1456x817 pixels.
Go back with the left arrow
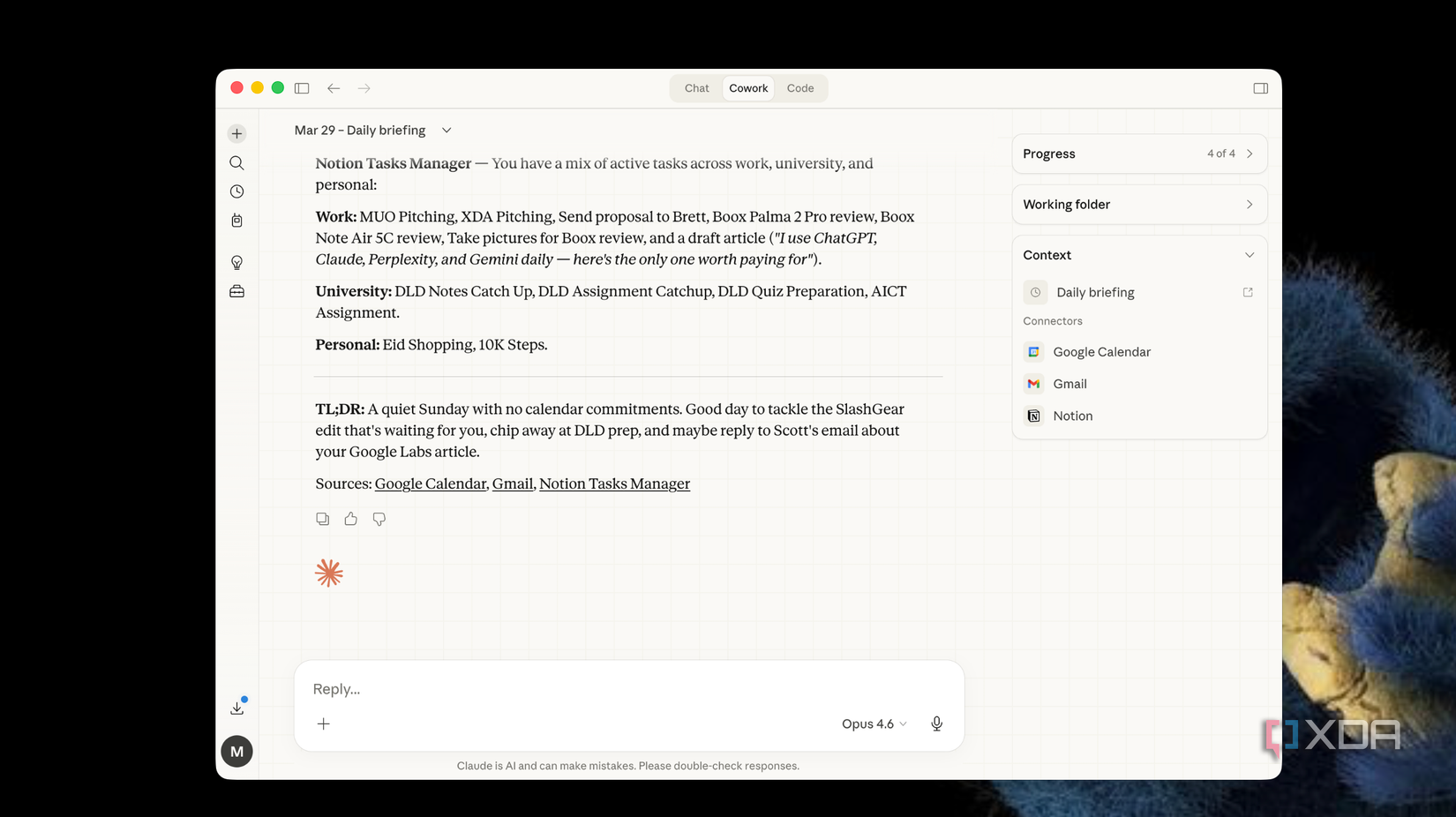pyautogui.click(x=334, y=88)
